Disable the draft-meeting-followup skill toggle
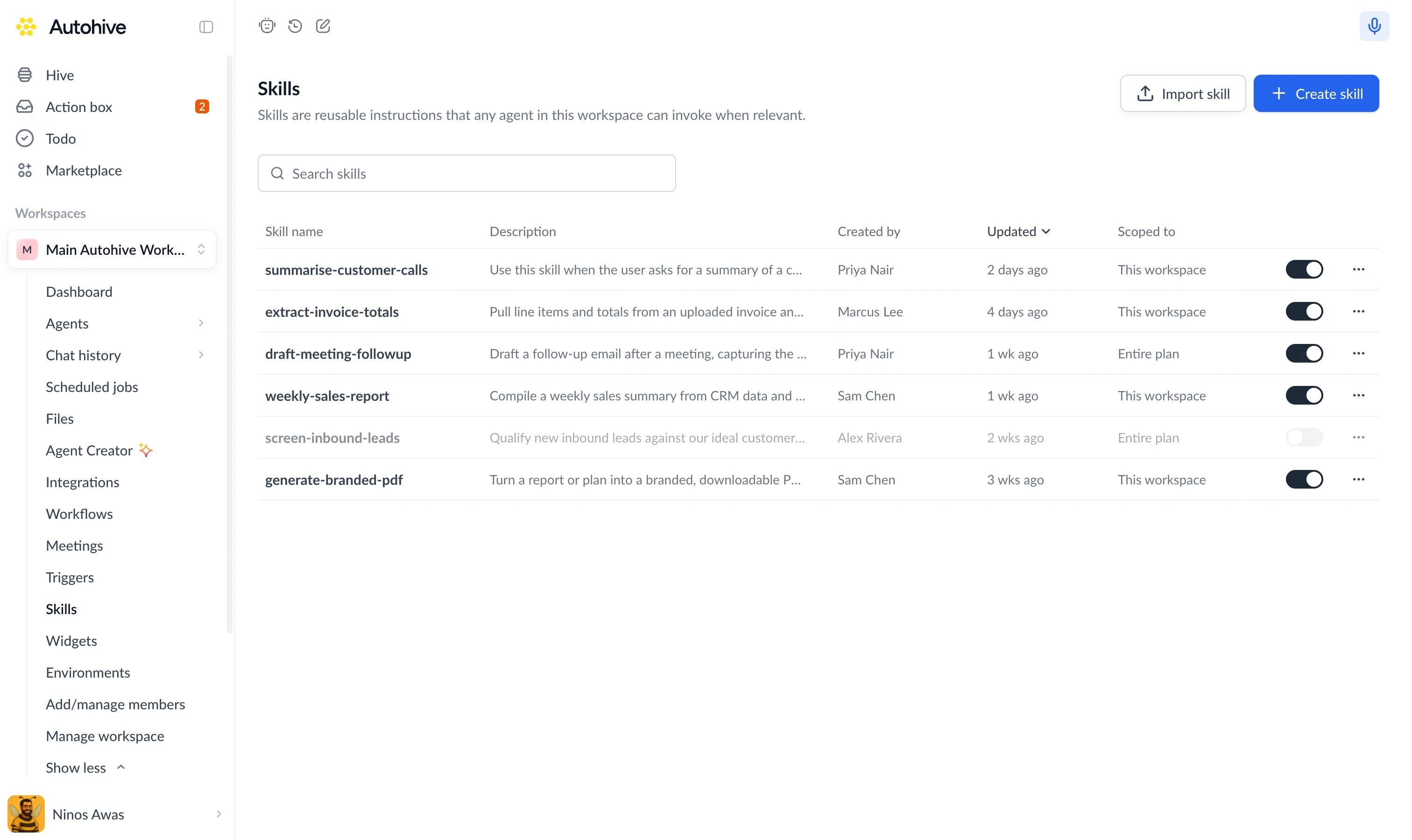This screenshot has height=840, width=1412. point(1304,353)
